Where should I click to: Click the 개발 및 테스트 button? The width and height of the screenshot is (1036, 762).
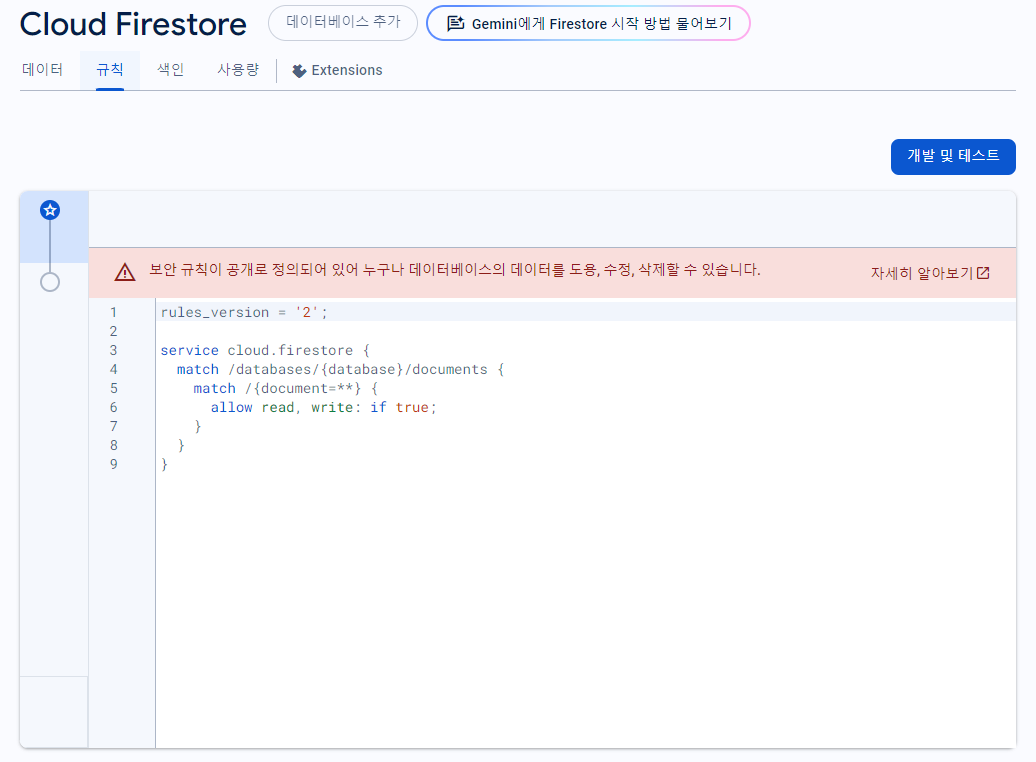point(953,157)
